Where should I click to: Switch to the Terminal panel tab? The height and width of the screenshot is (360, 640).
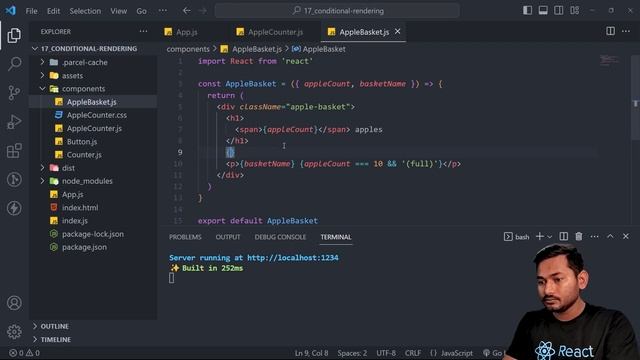click(336, 237)
